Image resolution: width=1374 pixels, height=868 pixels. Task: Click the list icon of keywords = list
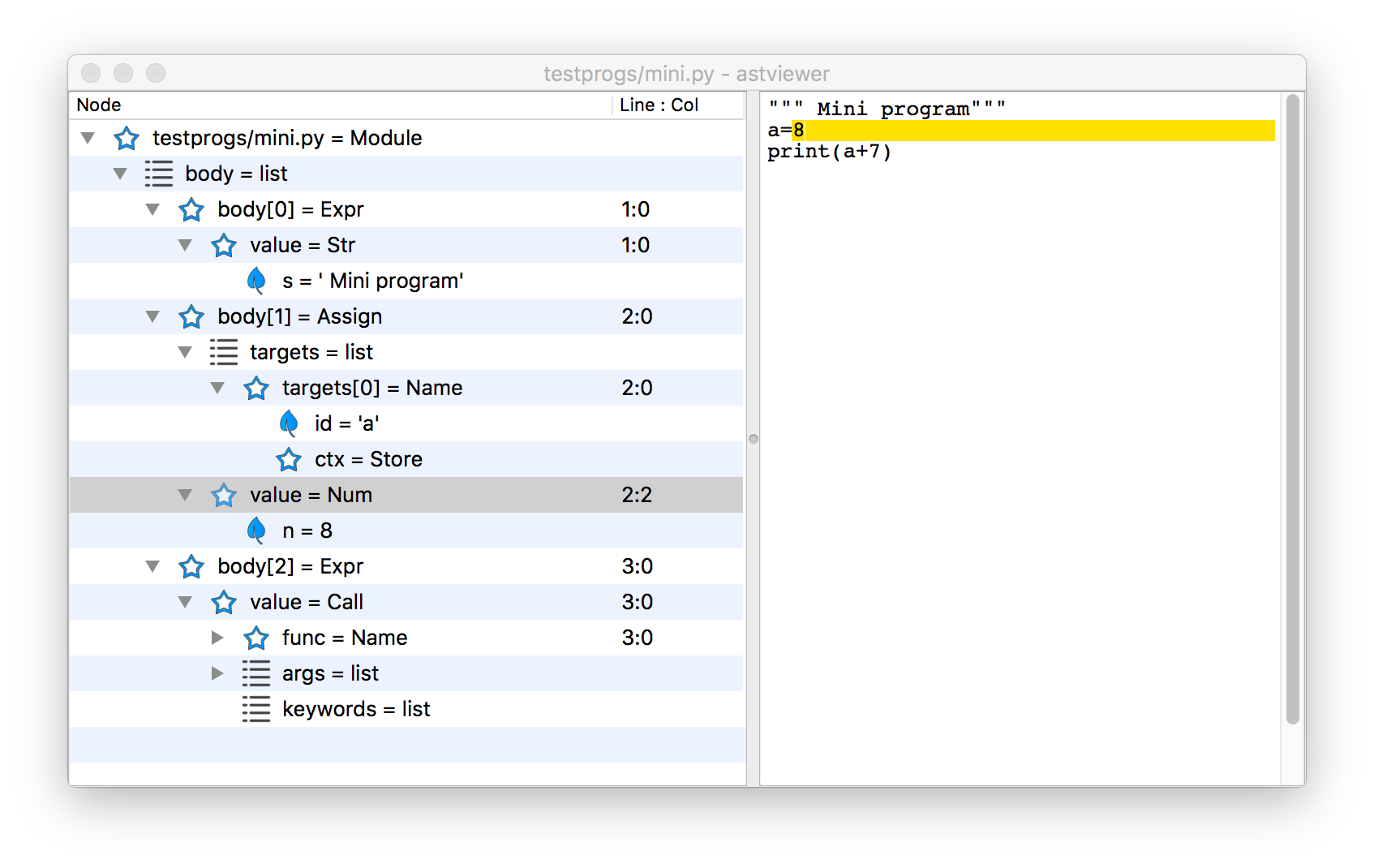256,709
